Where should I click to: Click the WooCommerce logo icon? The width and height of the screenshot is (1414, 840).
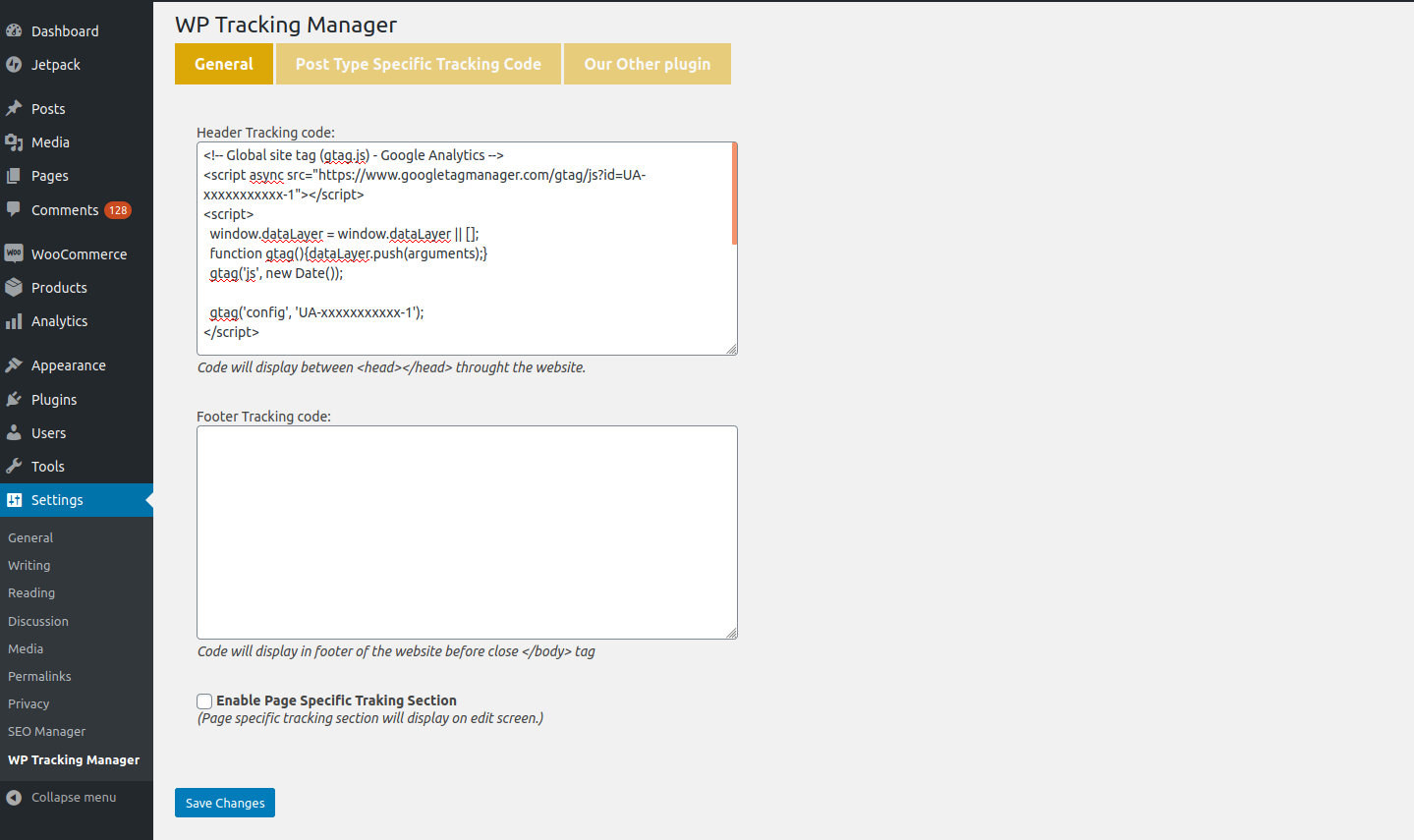[14, 253]
